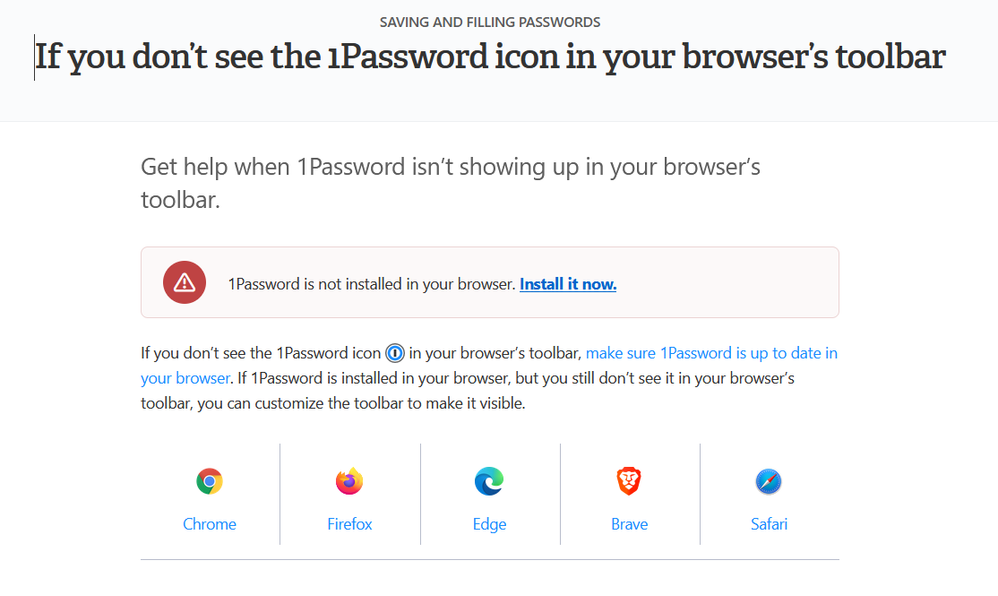Image resolution: width=998 pixels, height=596 pixels.
Task: Show the Safari tab label
Action: (769, 524)
